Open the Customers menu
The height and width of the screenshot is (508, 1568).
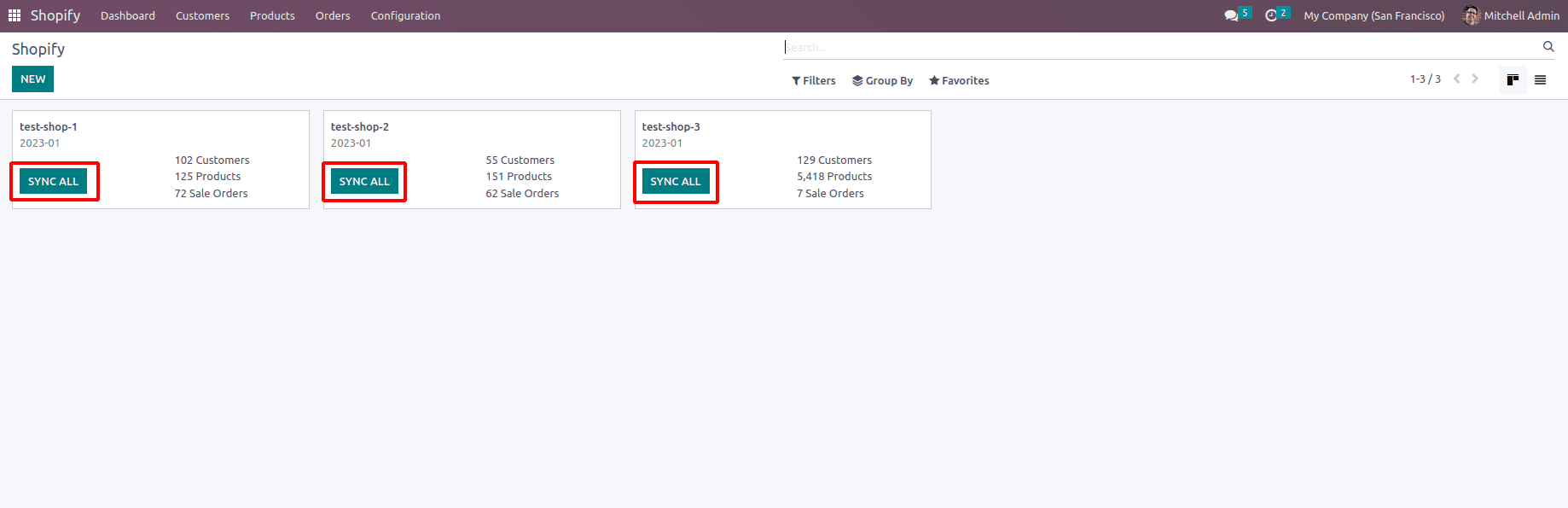[x=202, y=15]
